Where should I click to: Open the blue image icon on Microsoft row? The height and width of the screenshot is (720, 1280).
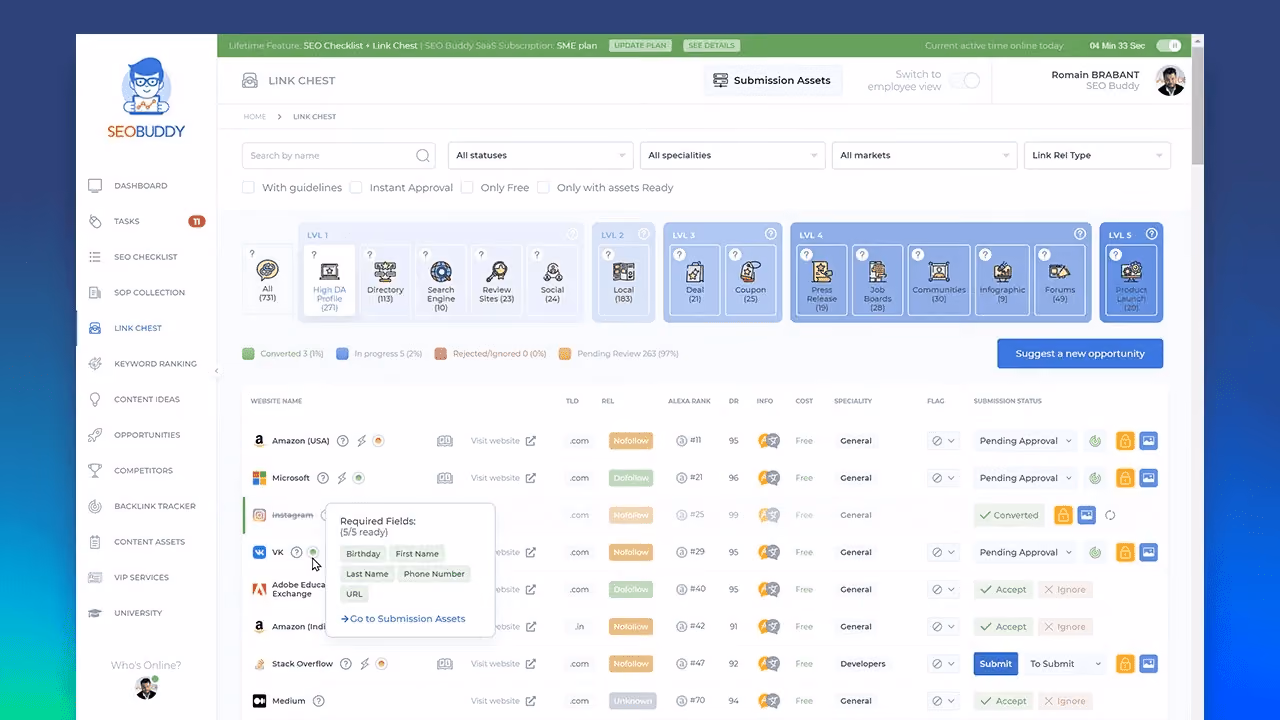[1148, 478]
